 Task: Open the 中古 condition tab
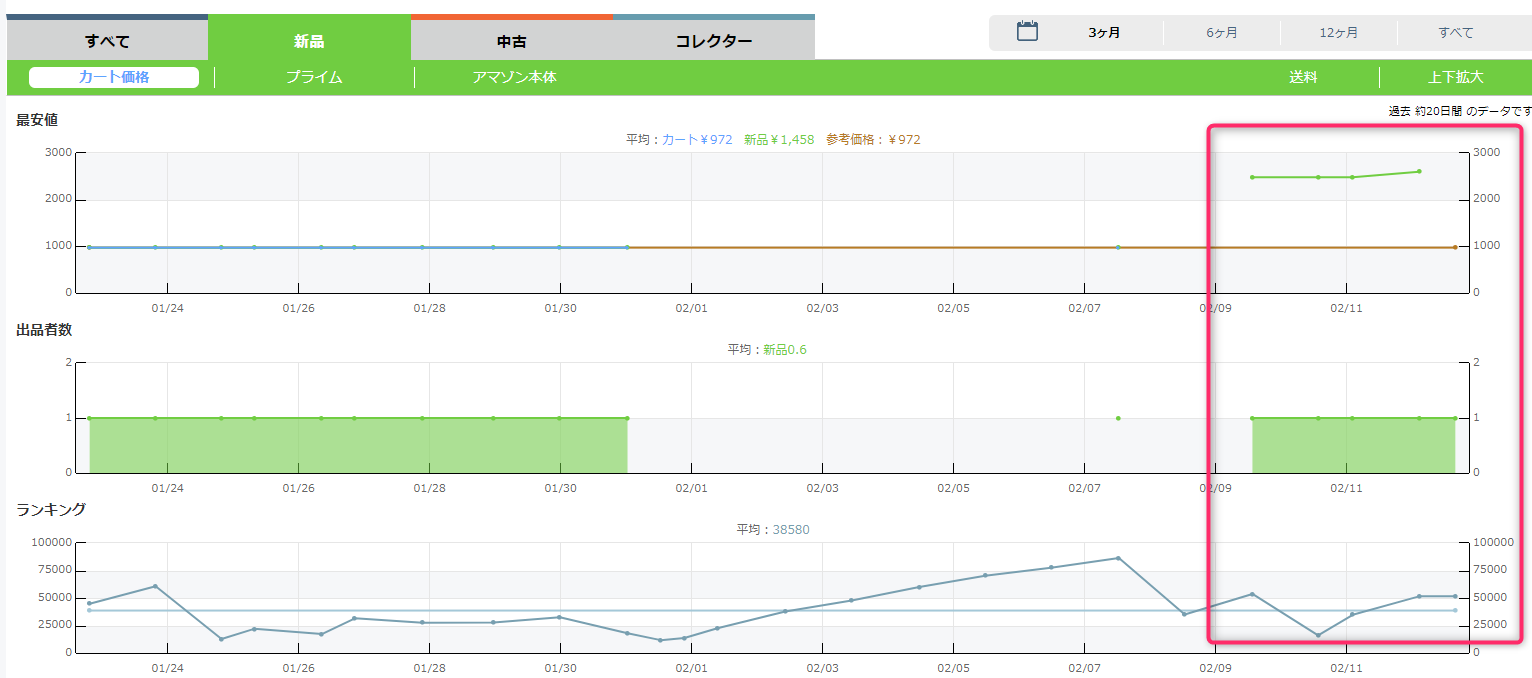point(511,41)
